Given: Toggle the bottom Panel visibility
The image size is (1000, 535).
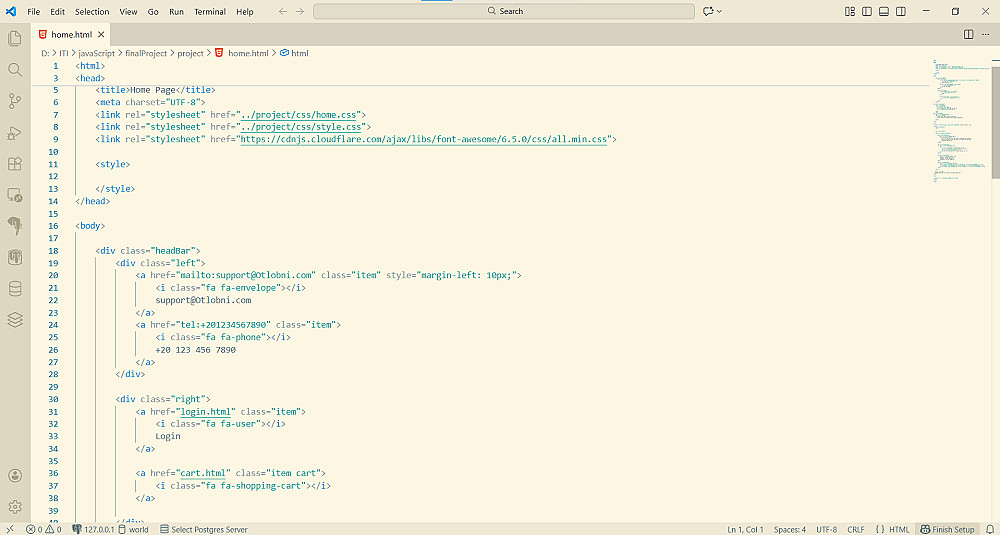Looking at the screenshot, I should (x=883, y=11).
